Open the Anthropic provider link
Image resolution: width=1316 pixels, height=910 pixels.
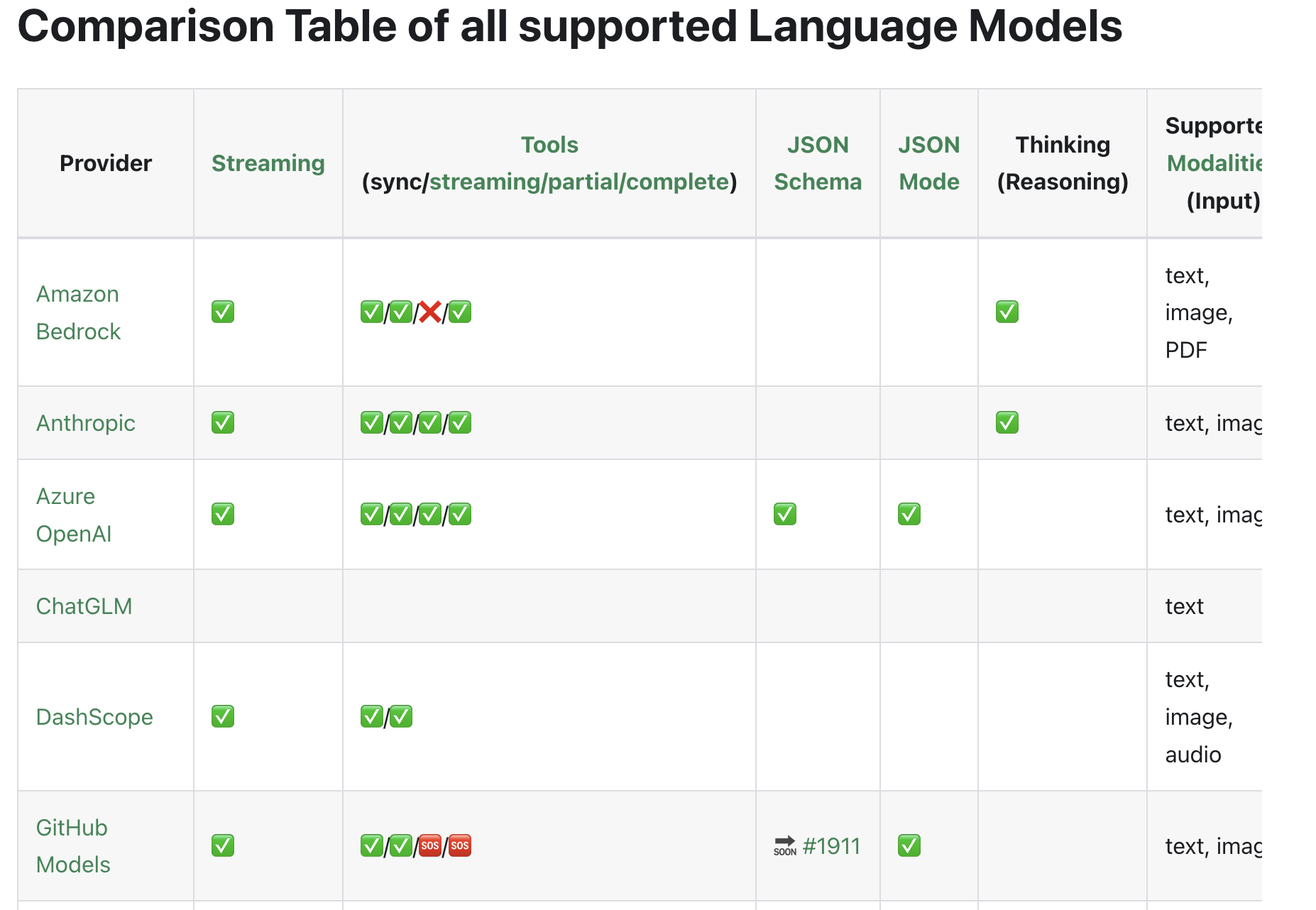click(86, 423)
